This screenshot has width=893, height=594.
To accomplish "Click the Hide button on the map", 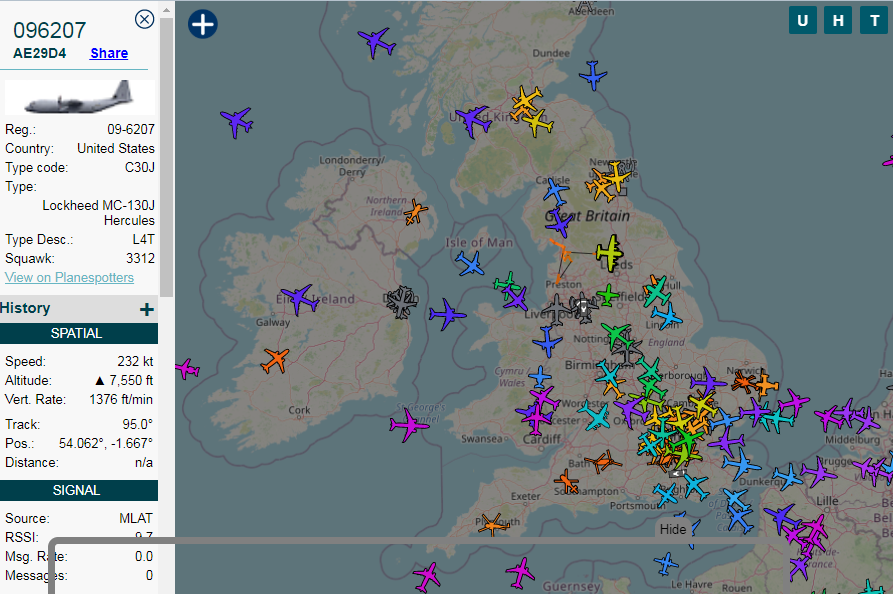I will click(673, 529).
